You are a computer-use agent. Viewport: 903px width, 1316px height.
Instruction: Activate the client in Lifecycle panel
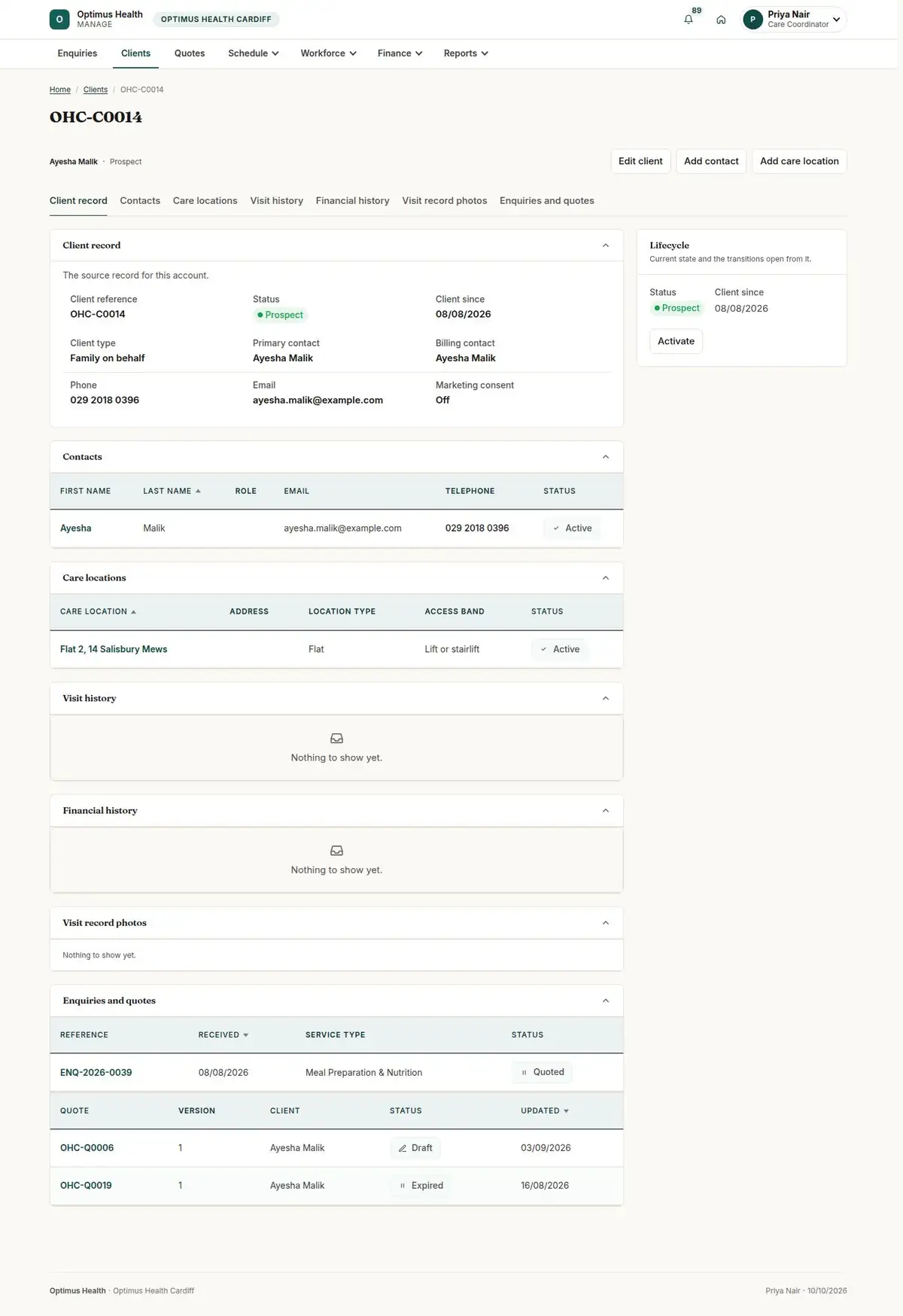pos(676,341)
